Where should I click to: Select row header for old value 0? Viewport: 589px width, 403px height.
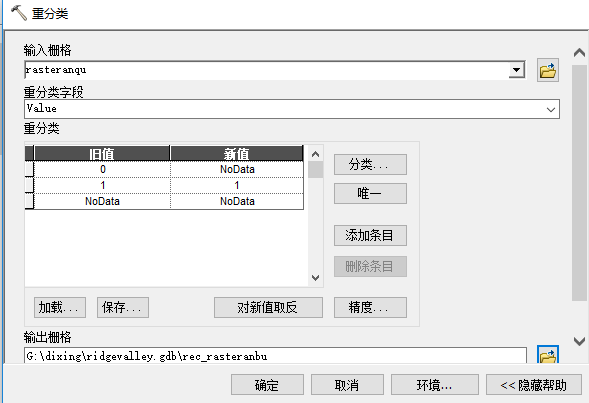coord(29,169)
